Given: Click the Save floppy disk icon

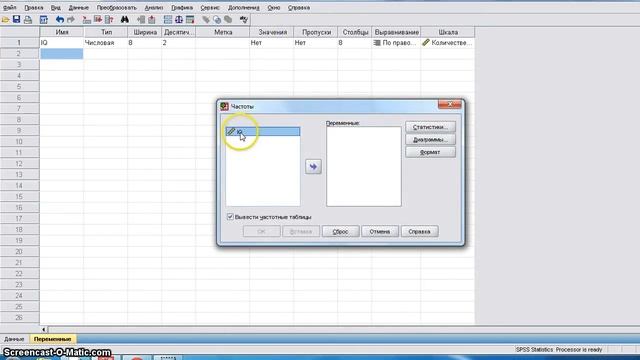Looking at the screenshot, I should [x=16, y=19].
